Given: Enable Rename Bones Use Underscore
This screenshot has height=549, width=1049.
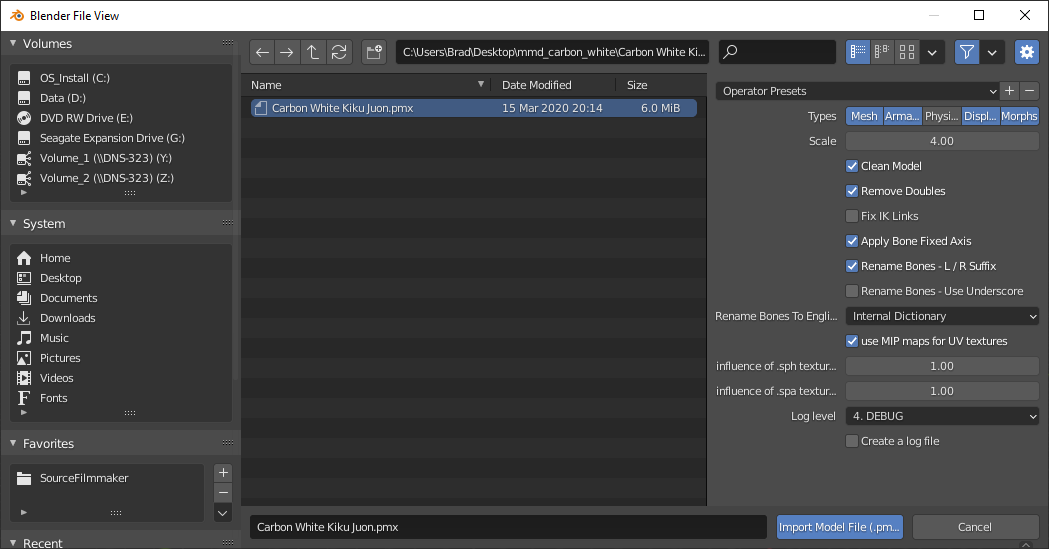Looking at the screenshot, I should pyautogui.click(x=852, y=291).
